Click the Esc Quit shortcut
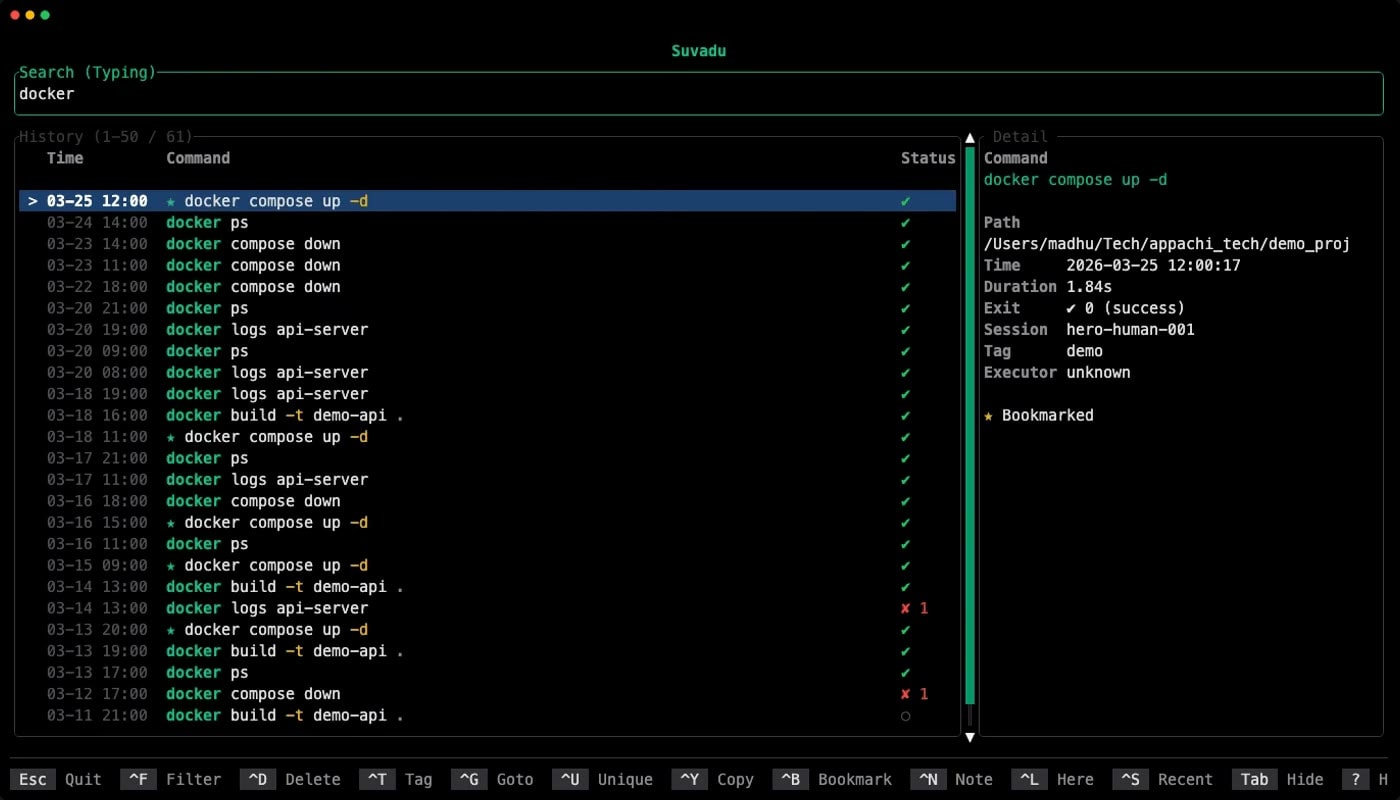Screen dimensions: 1400x800 click(x=55, y=780)
